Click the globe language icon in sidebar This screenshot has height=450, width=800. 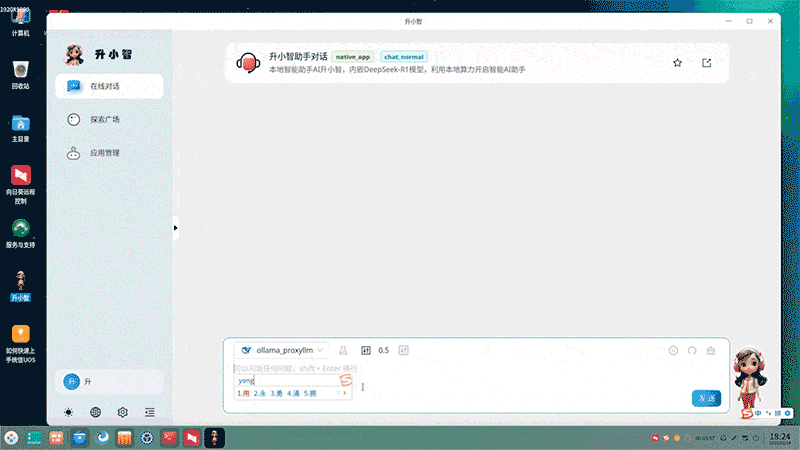tap(95, 412)
